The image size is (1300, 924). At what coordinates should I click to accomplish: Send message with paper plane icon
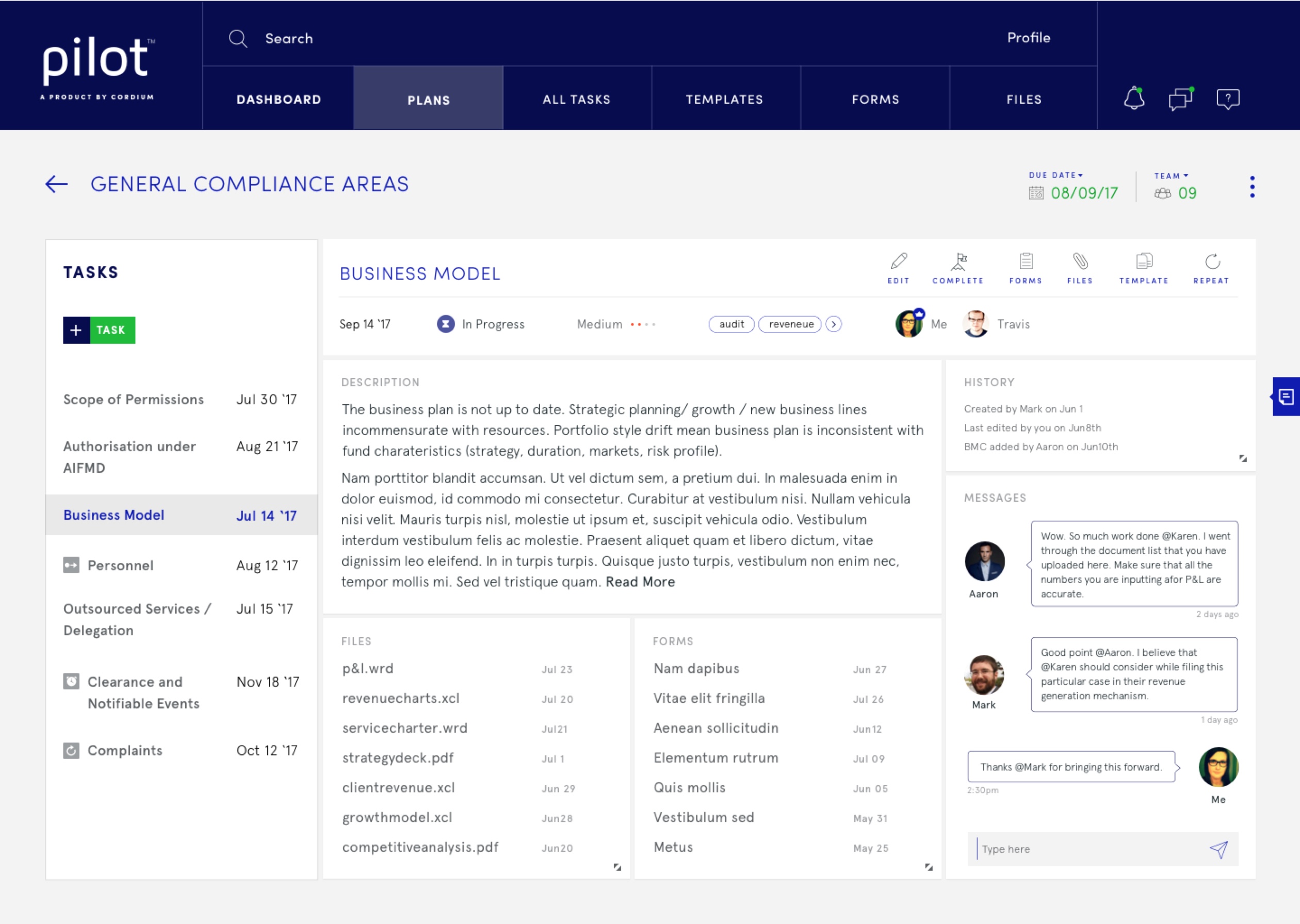tap(1218, 849)
